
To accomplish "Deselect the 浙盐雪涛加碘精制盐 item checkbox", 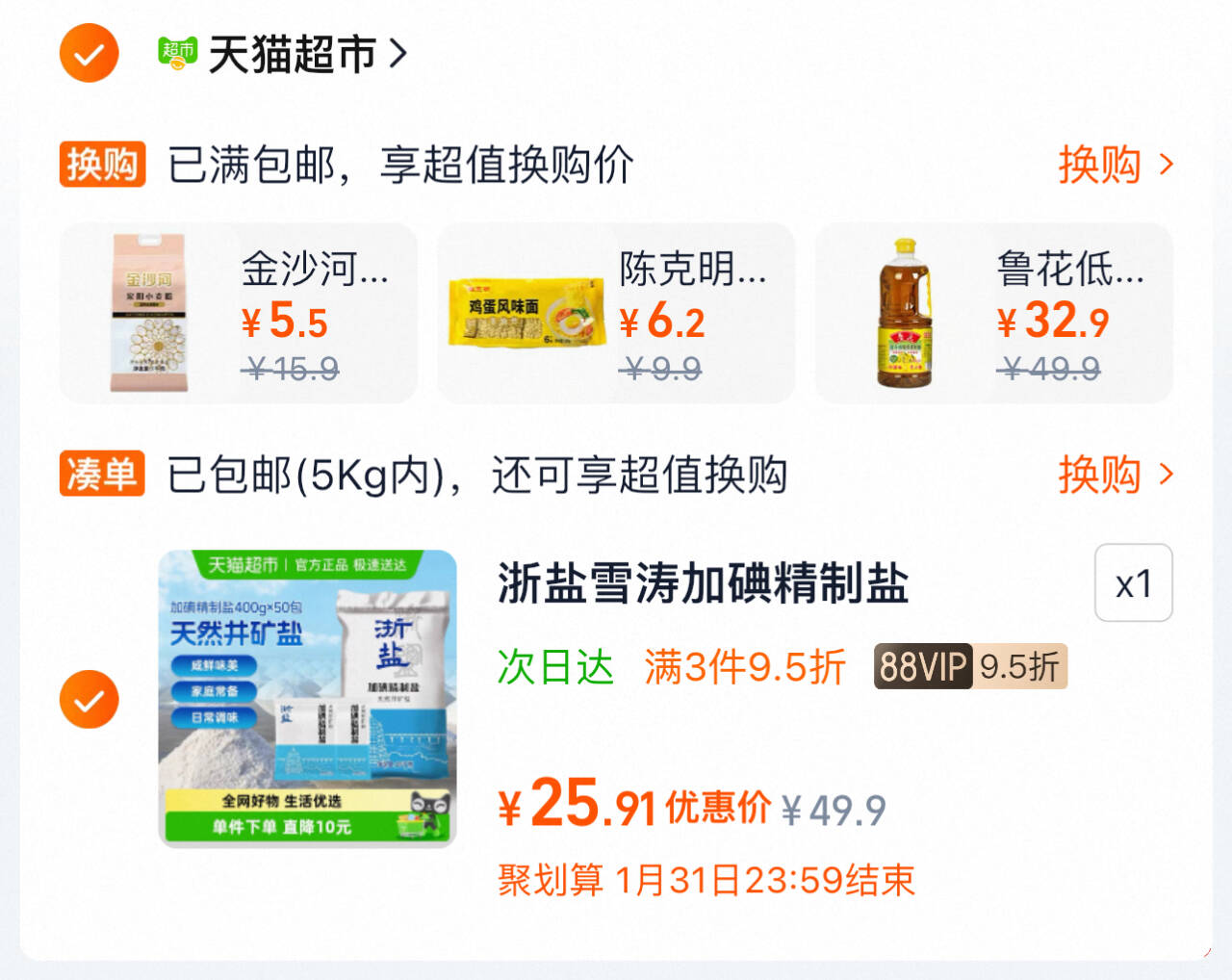I will pyautogui.click(x=89, y=699).
